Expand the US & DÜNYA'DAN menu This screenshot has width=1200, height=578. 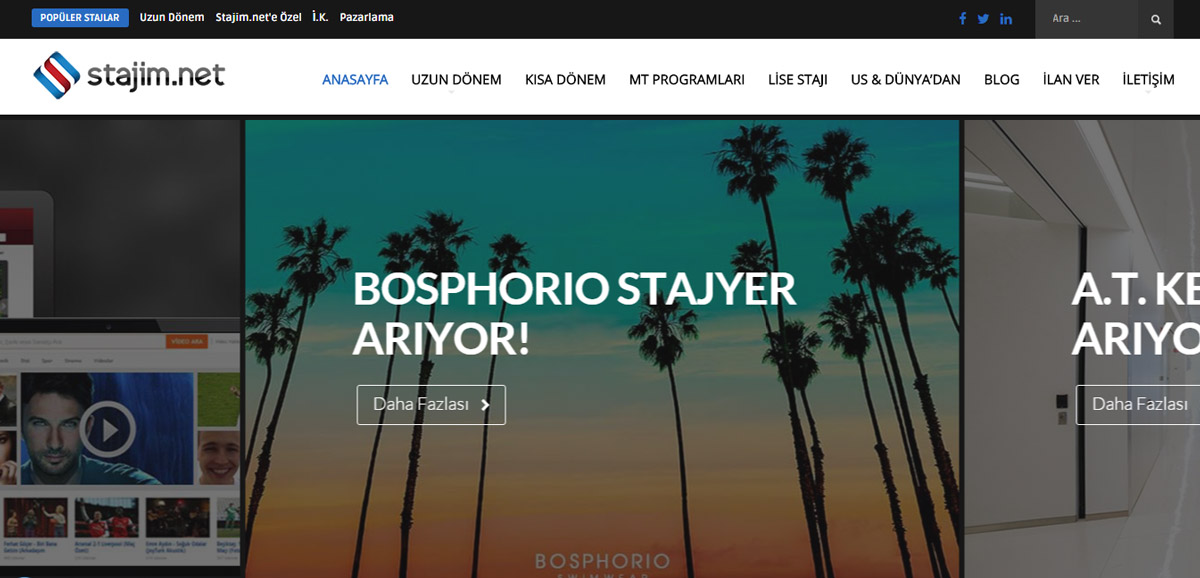905,80
